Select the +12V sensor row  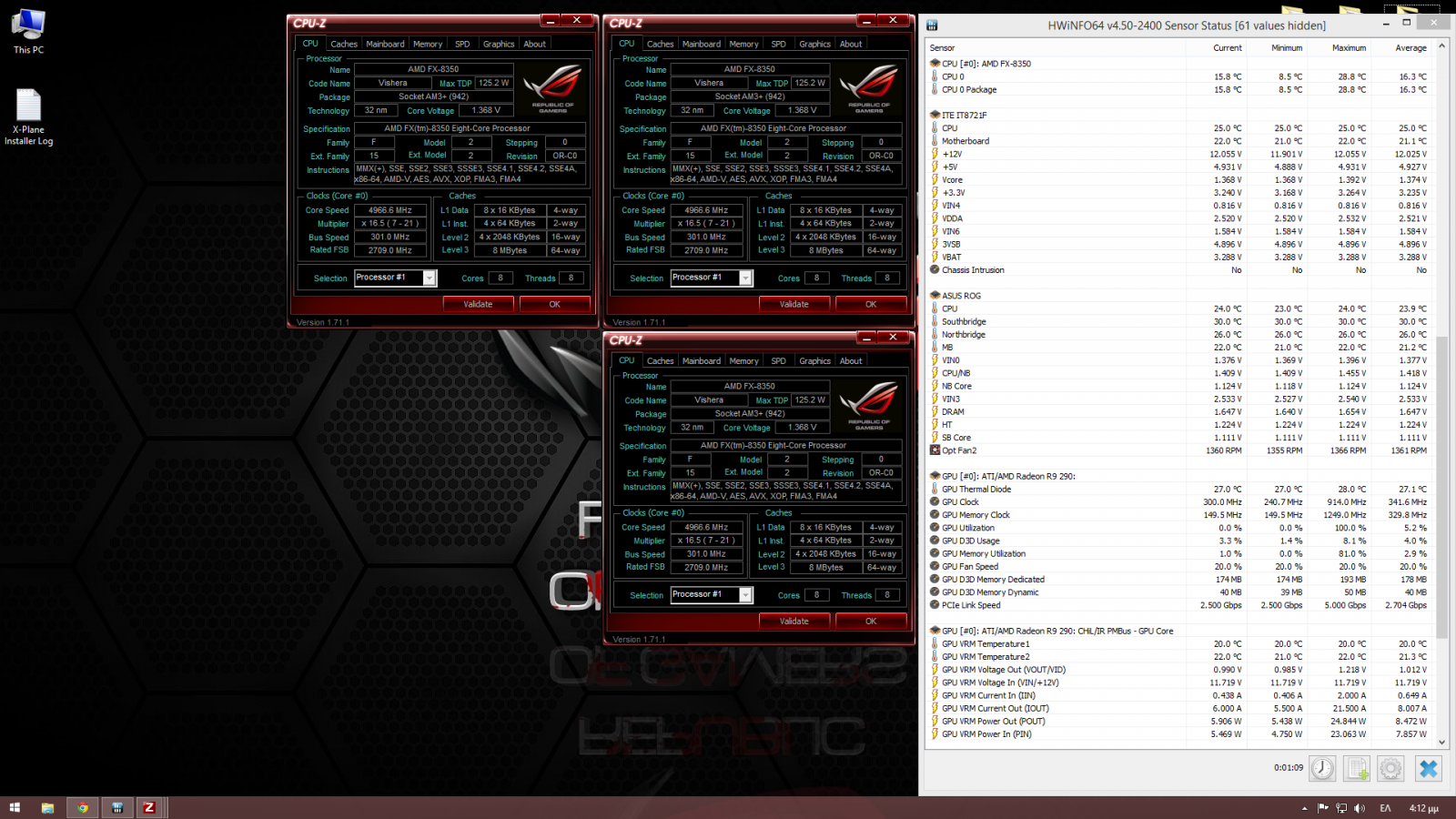click(x=1178, y=155)
